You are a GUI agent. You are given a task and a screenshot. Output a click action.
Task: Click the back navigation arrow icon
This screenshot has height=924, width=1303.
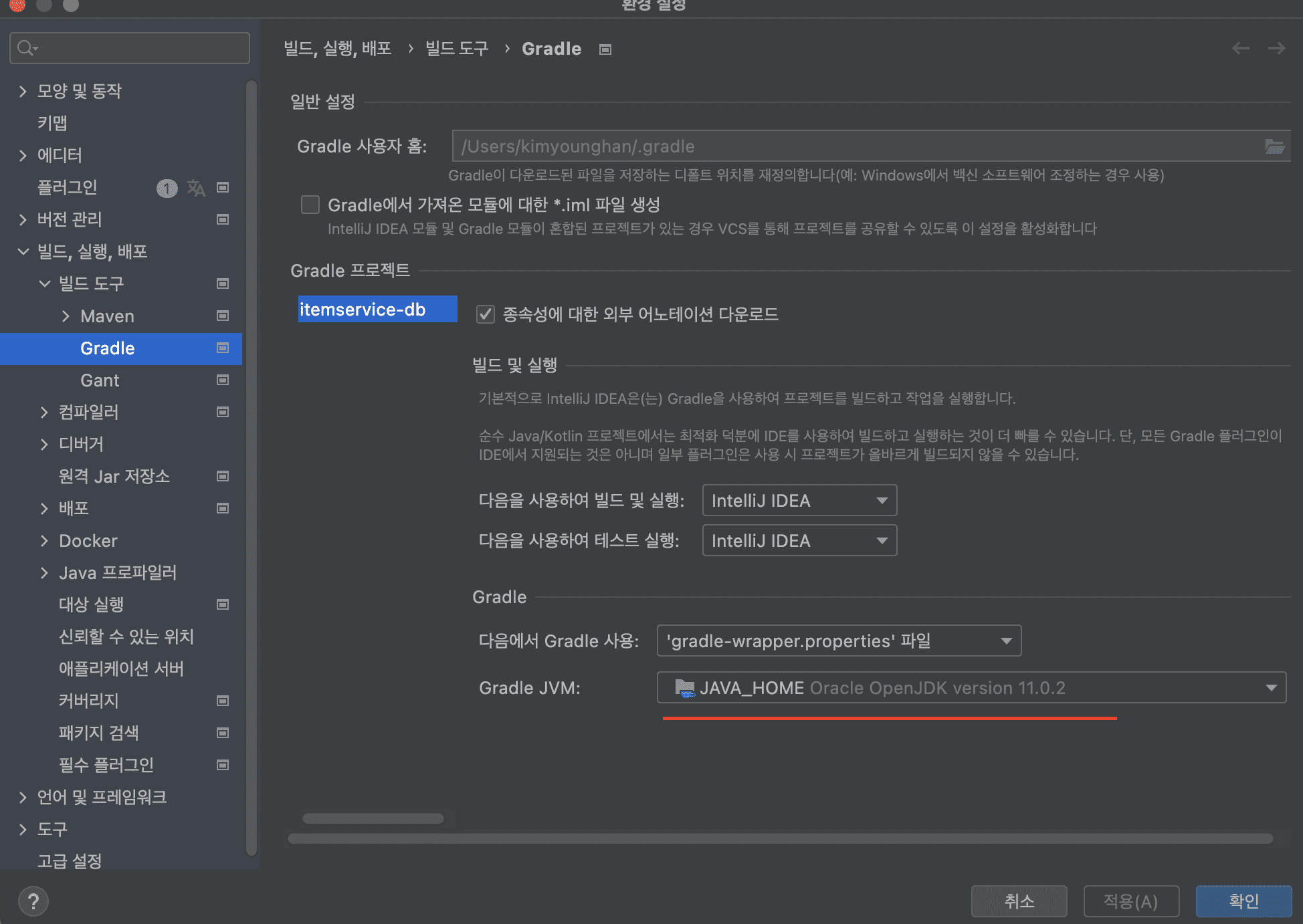point(1241,48)
